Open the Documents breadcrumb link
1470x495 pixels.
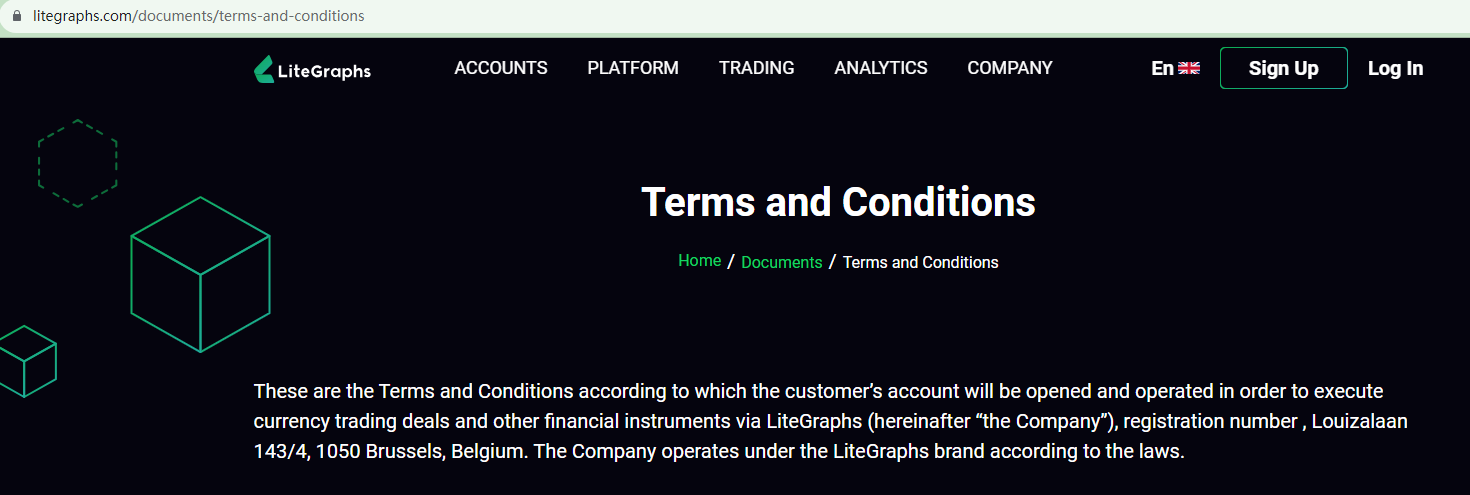782,262
